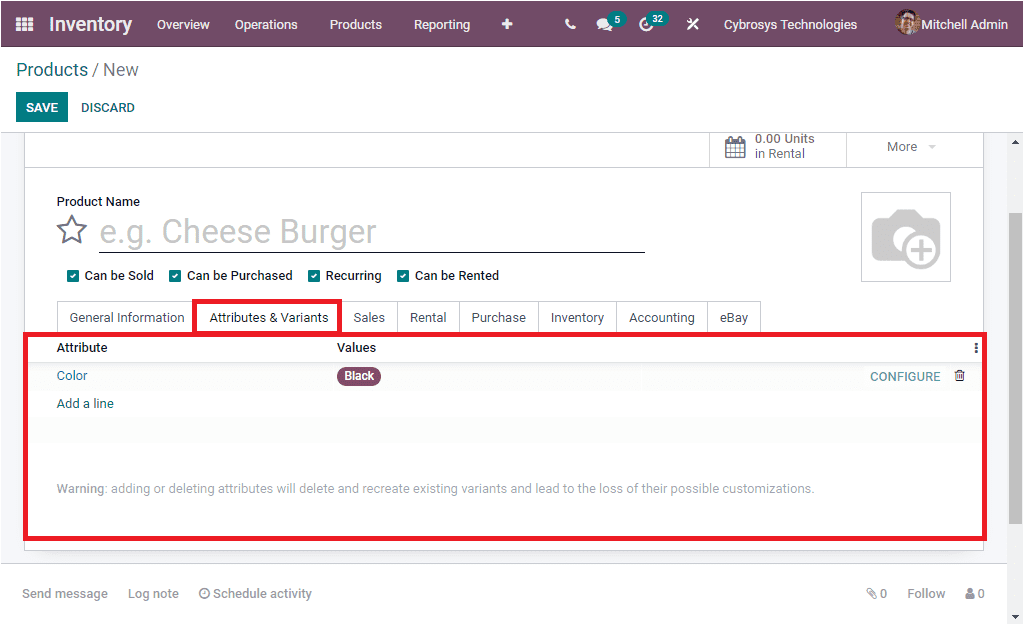Image resolution: width=1024 pixels, height=625 pixels.
Task: Open the activities clock icon
Action: tap(647, 24)
